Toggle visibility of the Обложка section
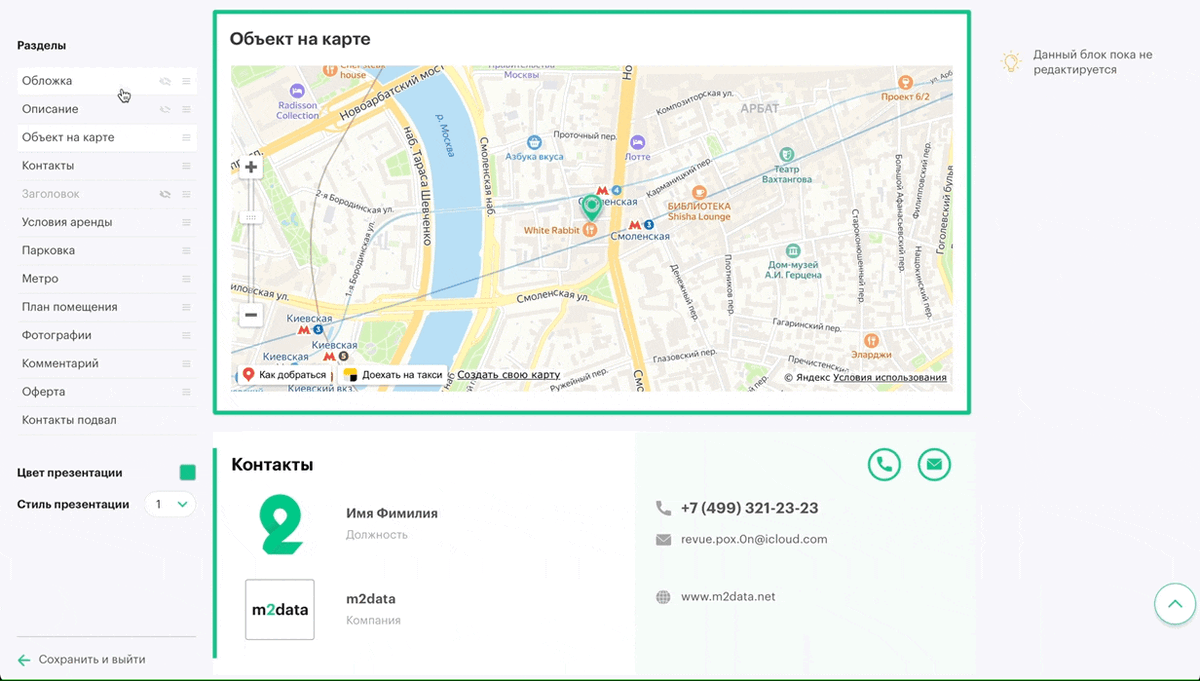1200x681 pixels. tap(164, 81)
